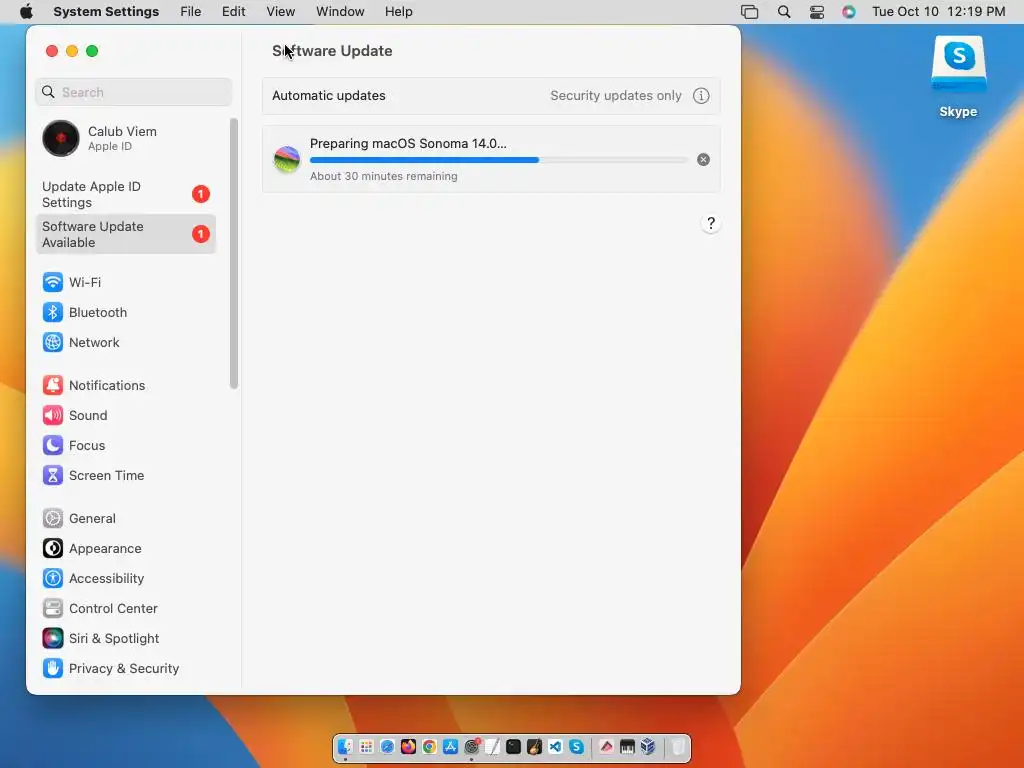
Task: Open General settings
Action: (x=79, y=519)
